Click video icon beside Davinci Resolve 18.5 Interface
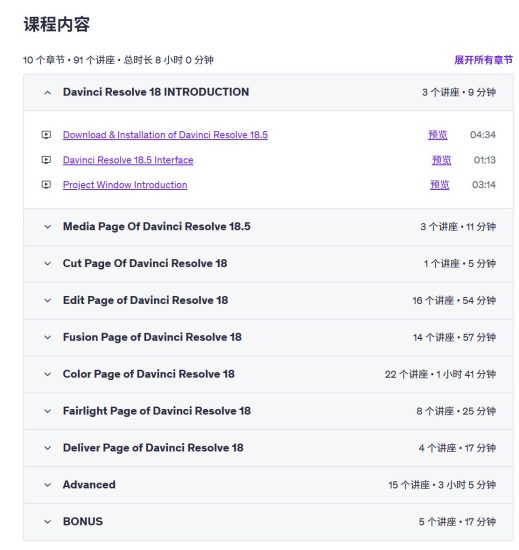Screen dimensions: 519x550 point(46,160)
